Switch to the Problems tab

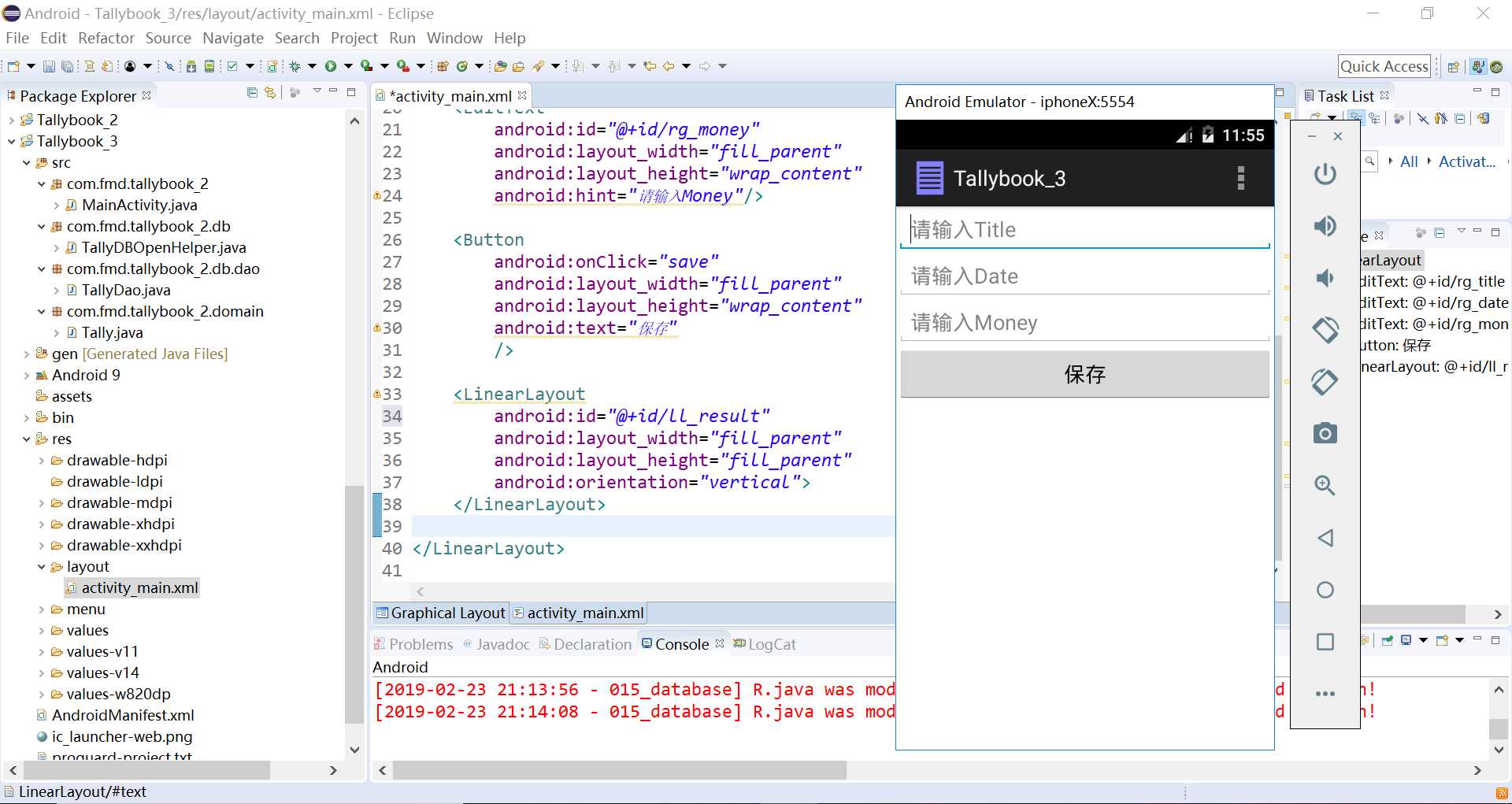[x=414, y=644]
